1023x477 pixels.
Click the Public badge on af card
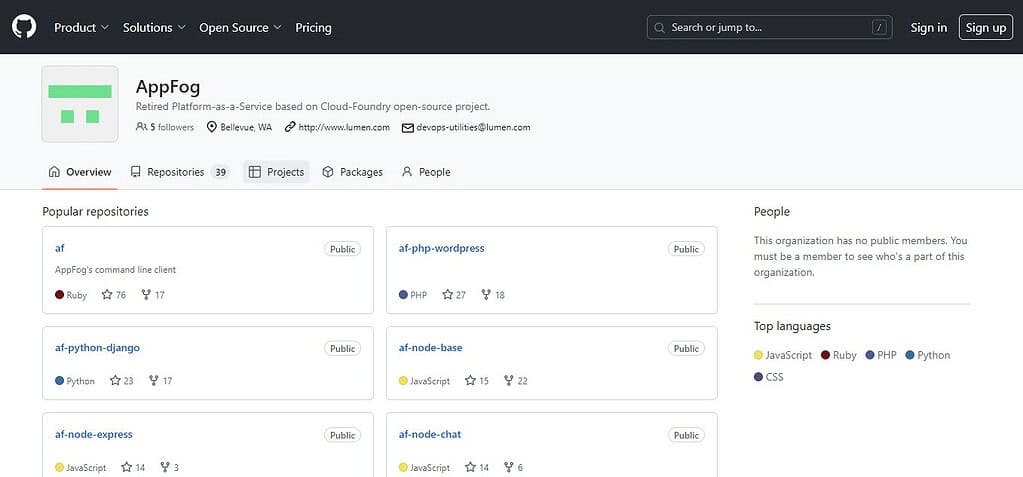coord(343,249)
